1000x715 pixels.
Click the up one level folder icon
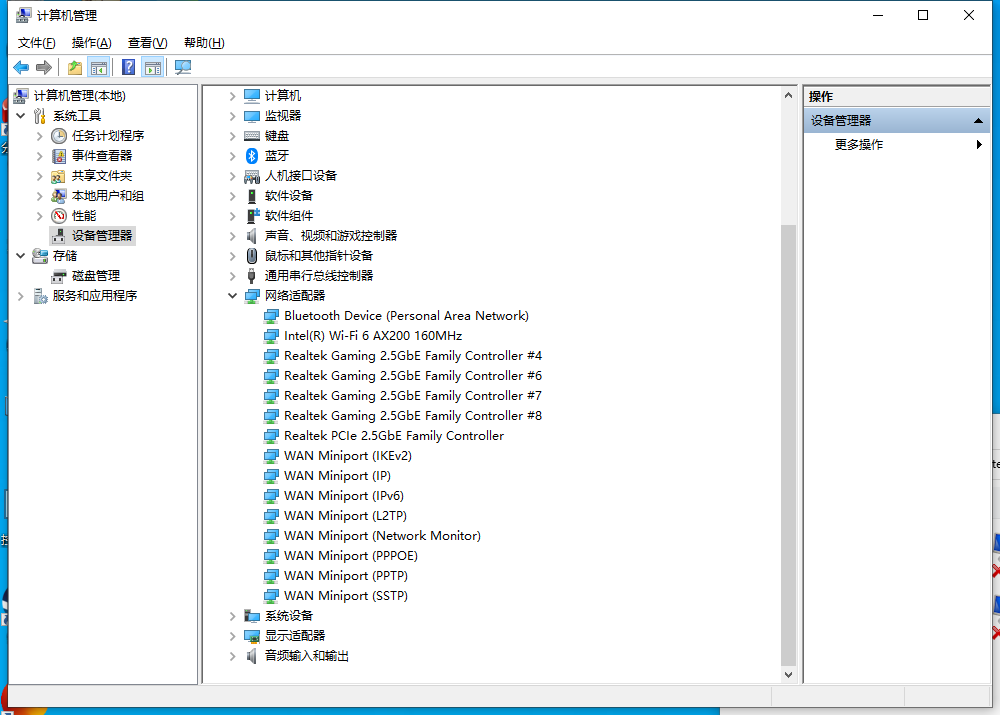coord(72,67)
